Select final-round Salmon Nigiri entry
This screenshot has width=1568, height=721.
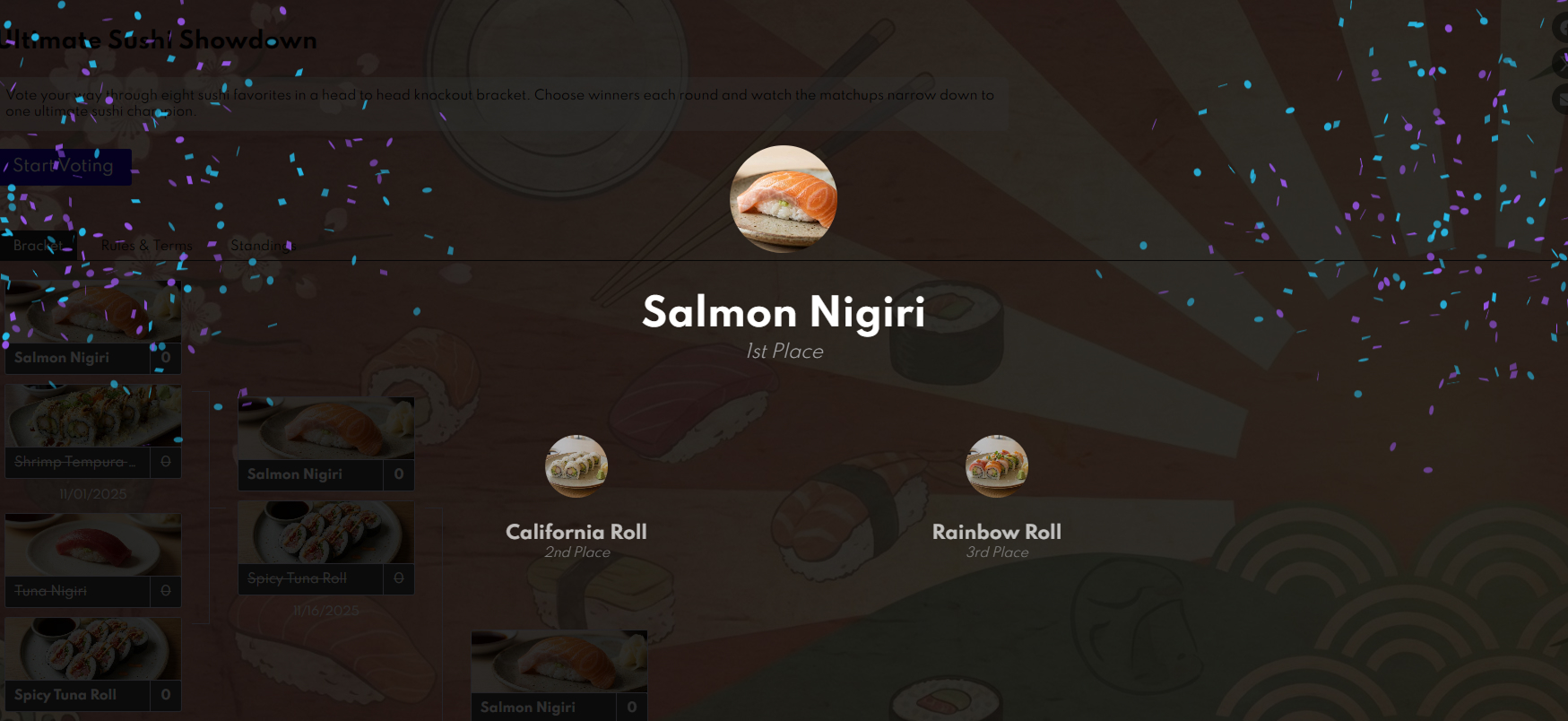coord(559,675)
